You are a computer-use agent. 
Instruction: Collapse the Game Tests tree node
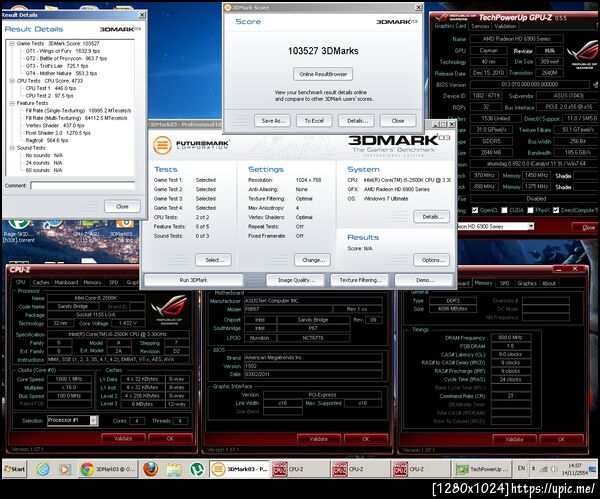pyautogui.click(x=12, y=43)
